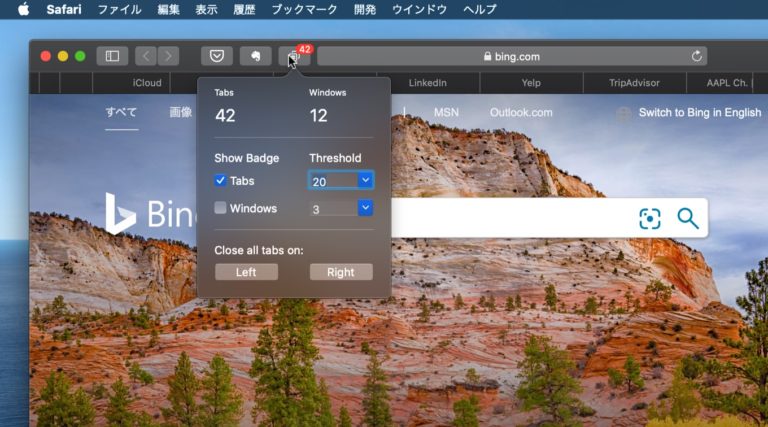Go back with the back arrow
Image resolution: width=768 pixels, height=427 pixels.
point(145,56)
